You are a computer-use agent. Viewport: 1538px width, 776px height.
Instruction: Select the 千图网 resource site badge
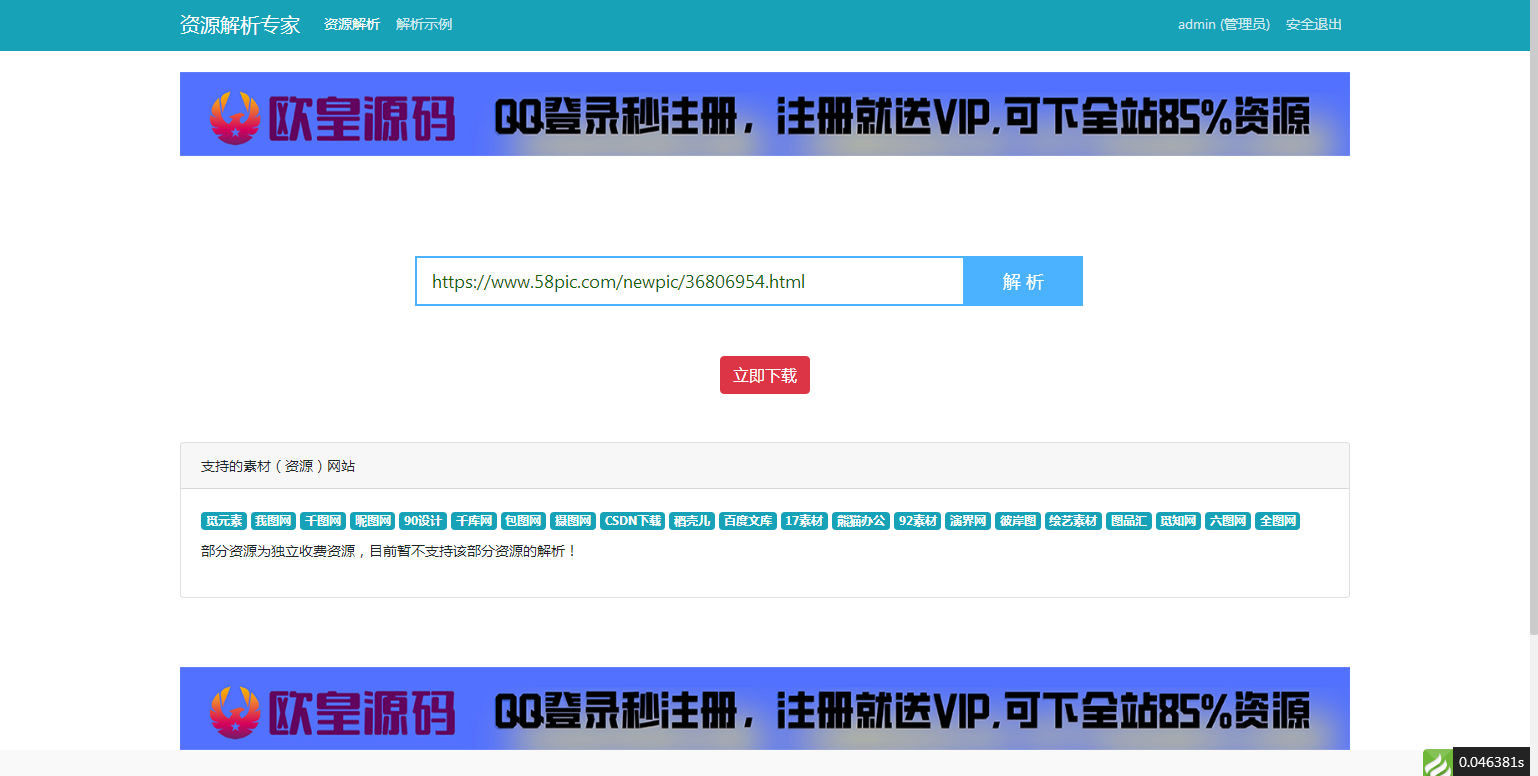pos(323,520)
